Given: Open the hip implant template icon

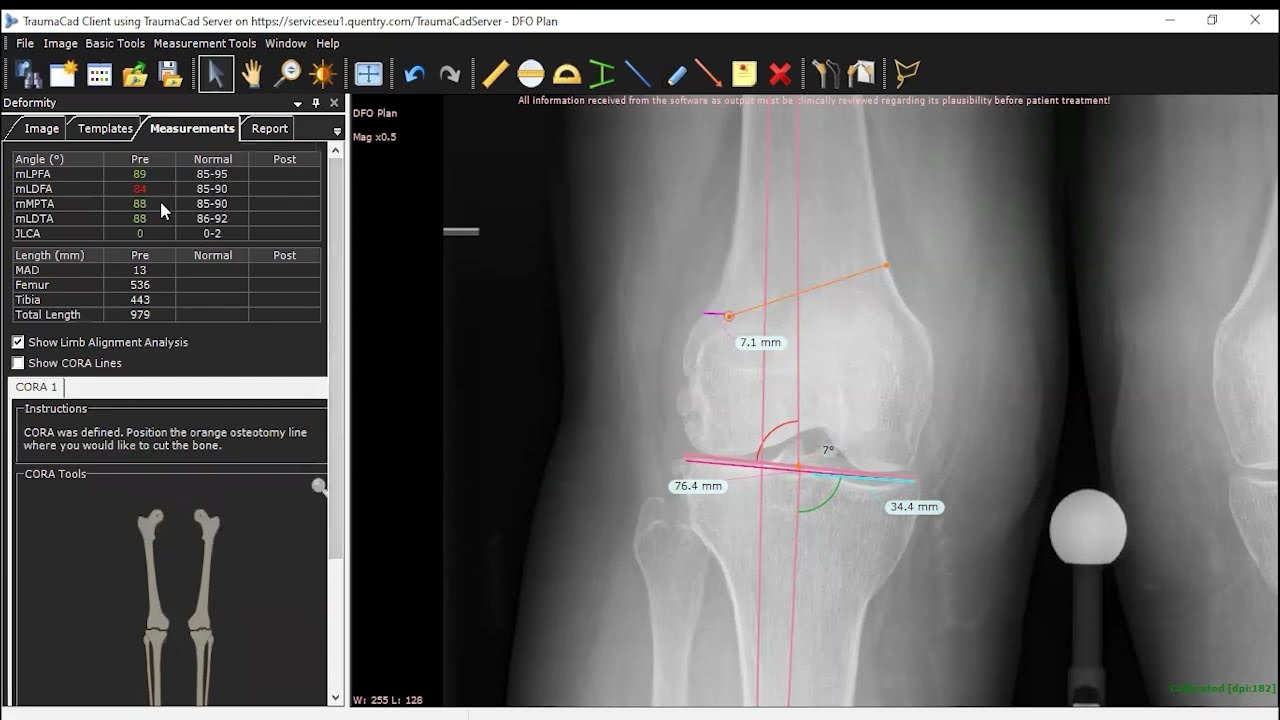Looking at the screenshot, I should [825, 74].
